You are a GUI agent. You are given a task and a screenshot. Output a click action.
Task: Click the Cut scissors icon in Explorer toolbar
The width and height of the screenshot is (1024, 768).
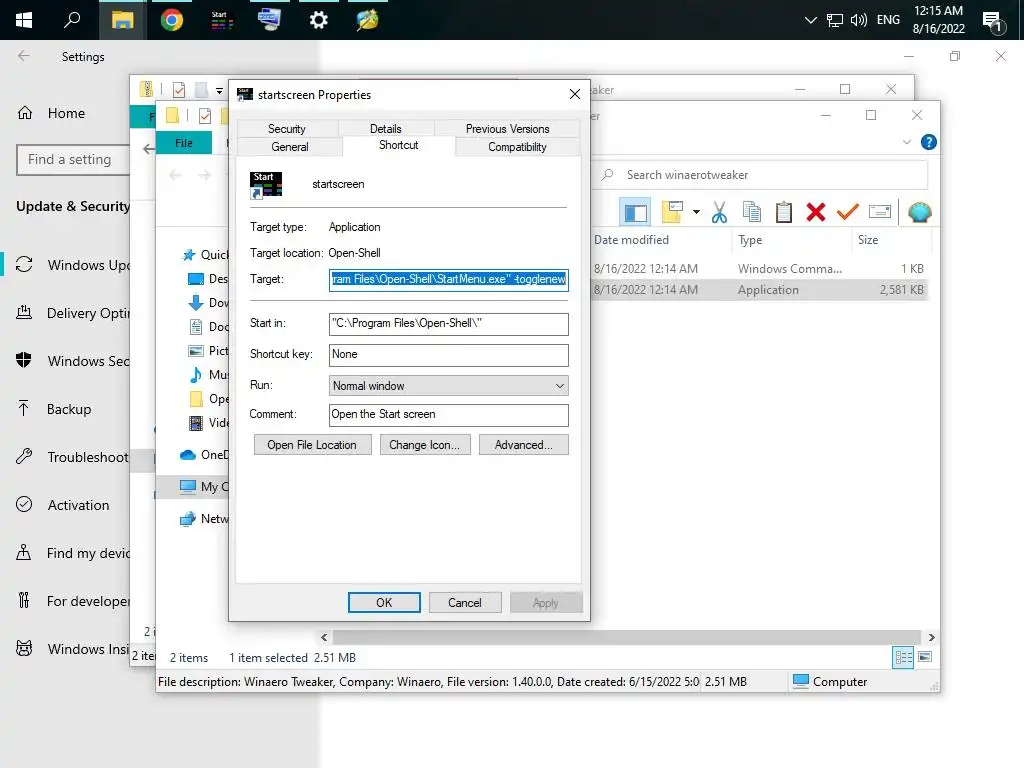tap(719, 212)
